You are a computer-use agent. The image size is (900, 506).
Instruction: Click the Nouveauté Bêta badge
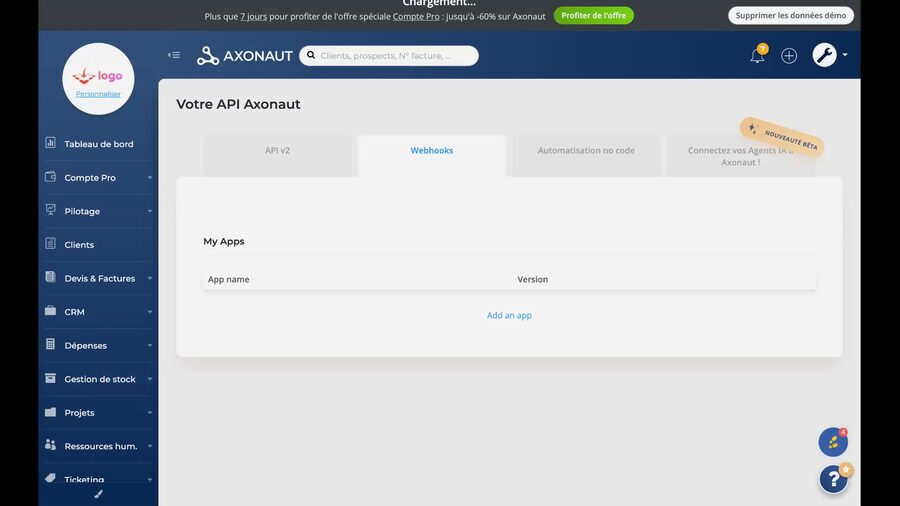(x=782, y=138)
